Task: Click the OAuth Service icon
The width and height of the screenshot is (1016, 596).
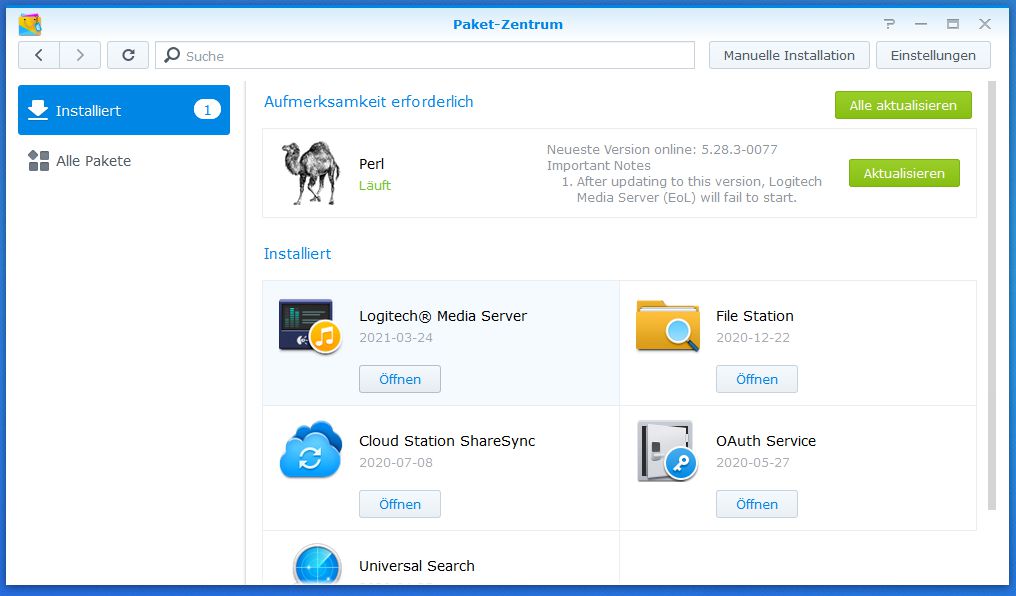Action: tap(667, 451)
